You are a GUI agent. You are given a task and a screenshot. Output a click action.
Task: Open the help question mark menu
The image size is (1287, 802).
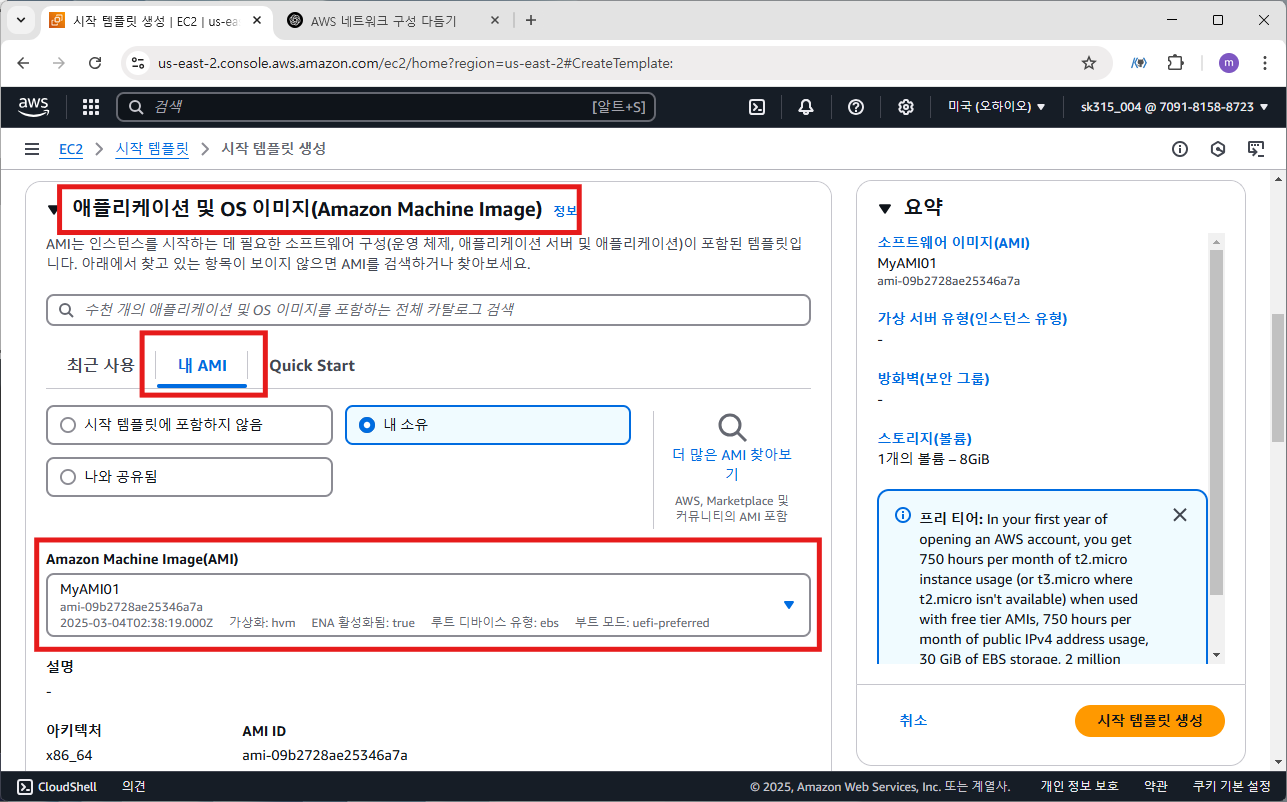click(856, 107)
